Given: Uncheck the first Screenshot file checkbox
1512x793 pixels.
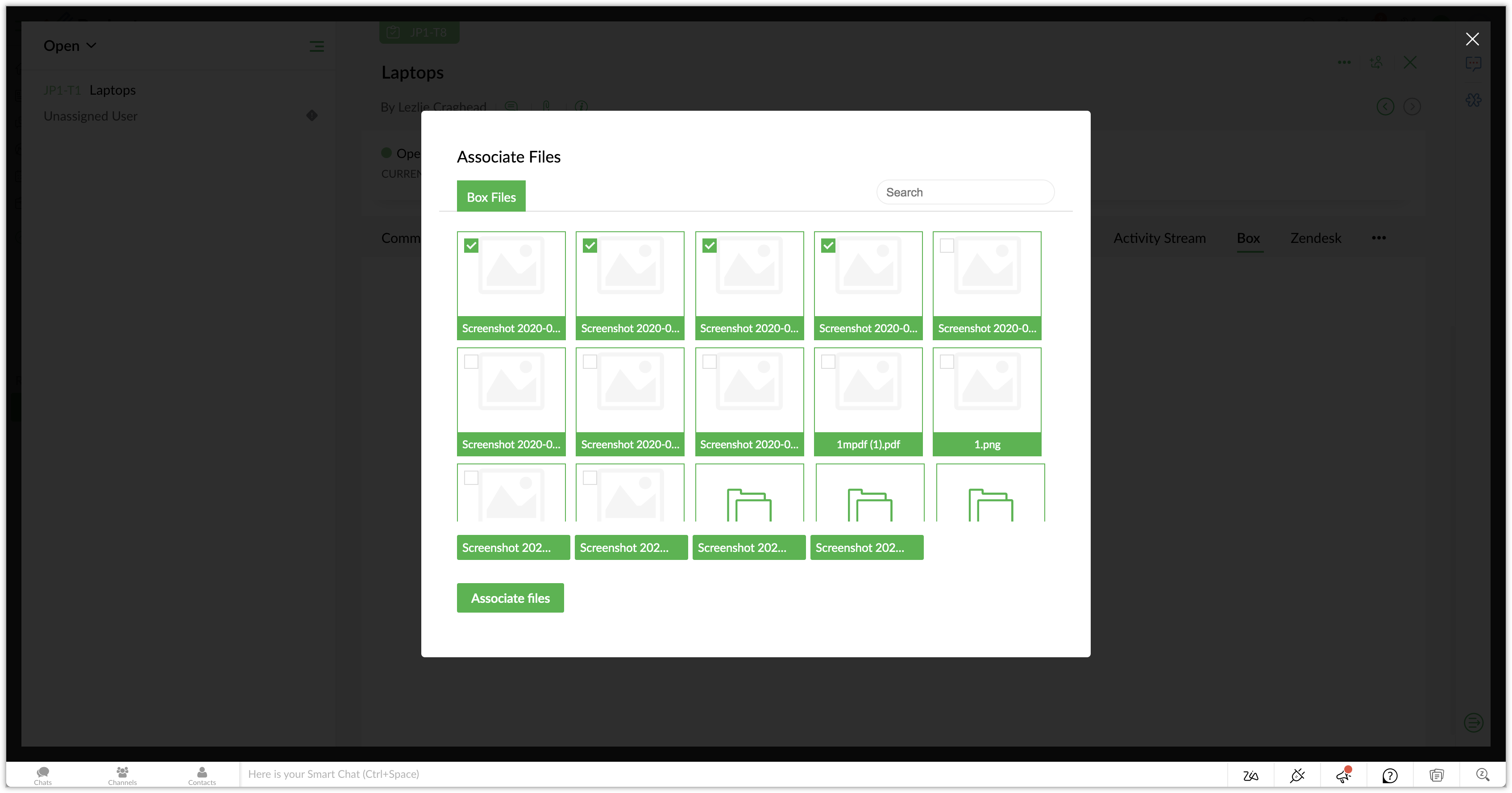Looking at the screenshot, I should (471, 246).
